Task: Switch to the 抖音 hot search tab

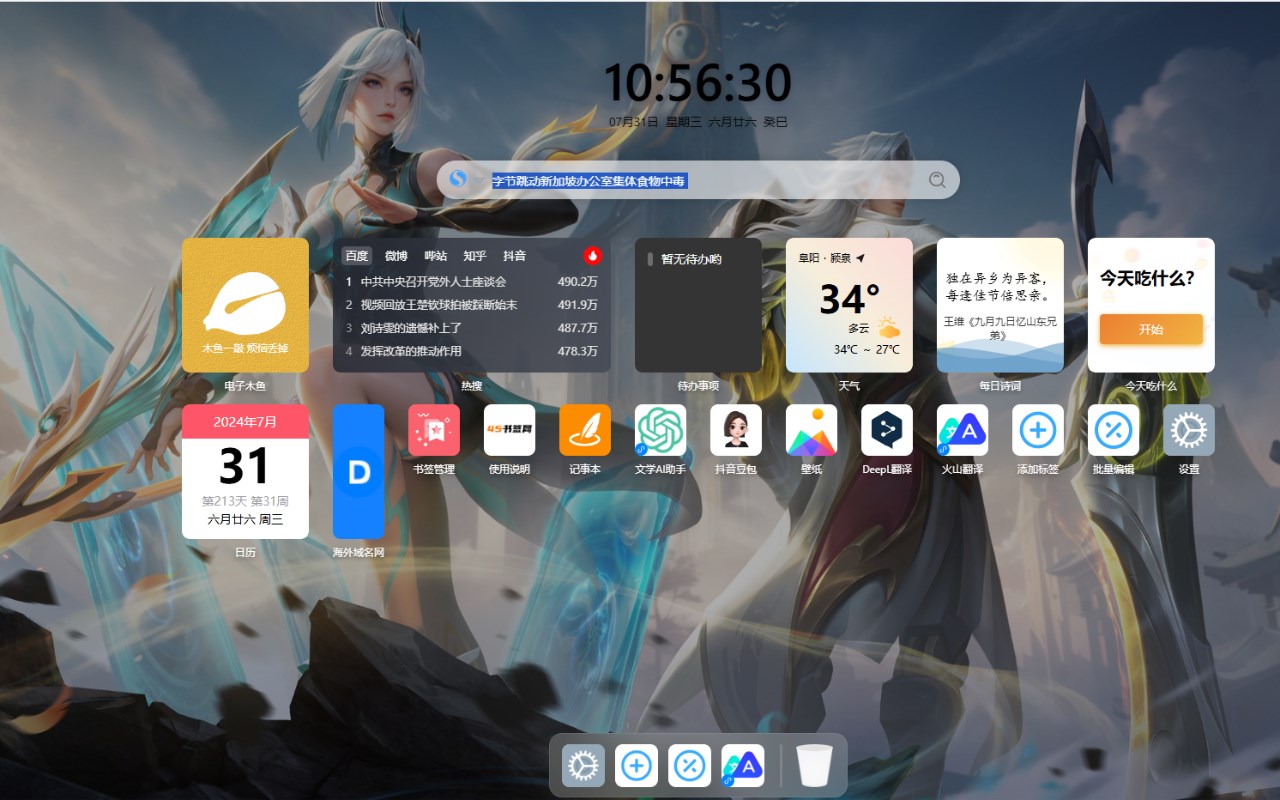Action: pos(514,256)
